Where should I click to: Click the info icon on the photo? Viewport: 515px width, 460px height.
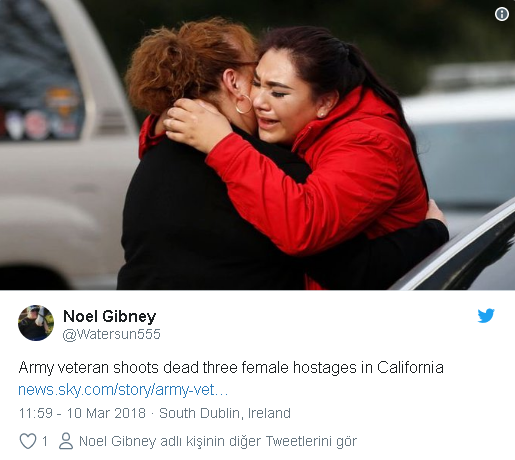click(502, 14)
